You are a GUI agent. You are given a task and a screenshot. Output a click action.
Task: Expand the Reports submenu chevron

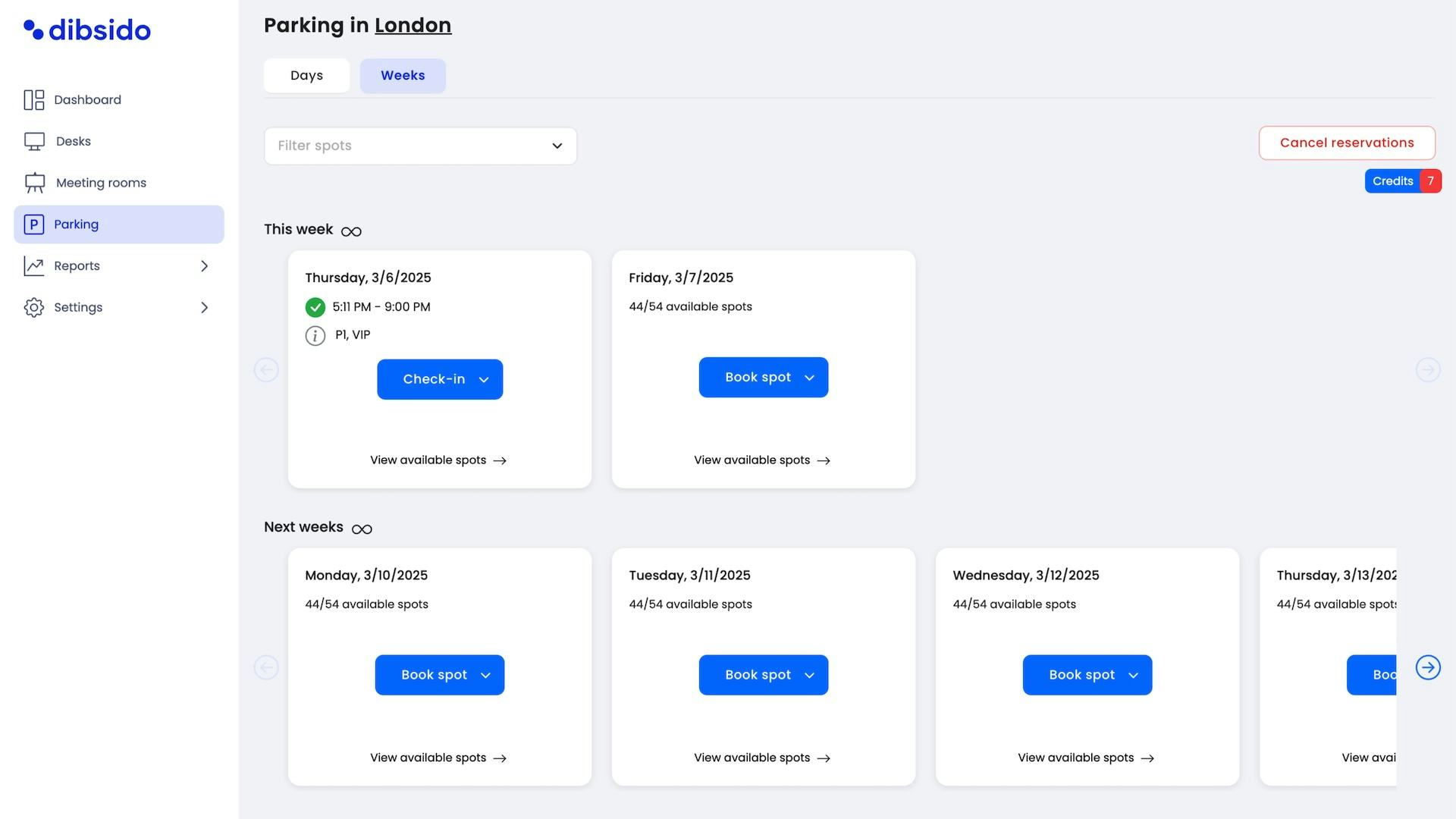(204, 266)
